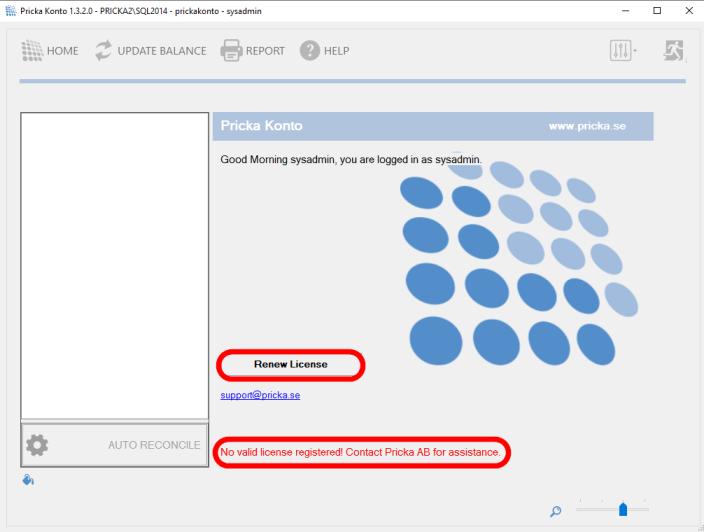This screenshot has width=704, height=532.
Task: Open the support@pricka.se email link
Action: click(260, 395)
